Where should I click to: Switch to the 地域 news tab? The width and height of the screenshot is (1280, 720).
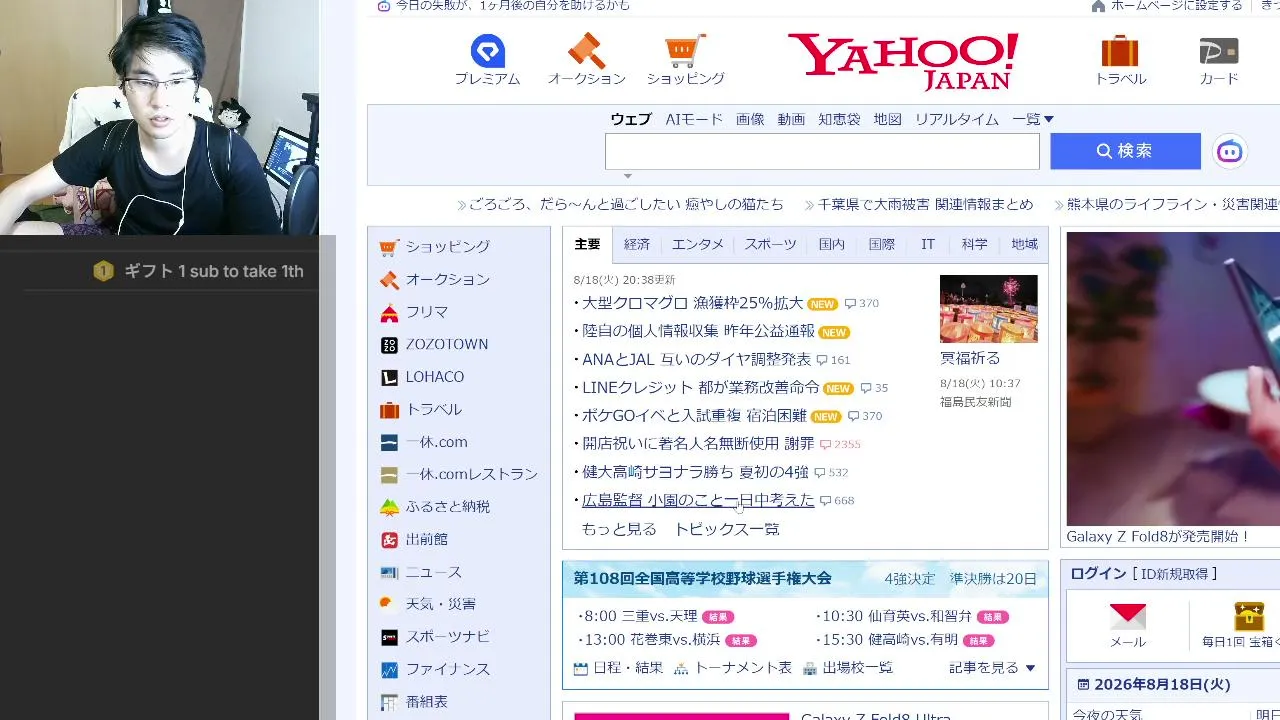[1024, 244]
